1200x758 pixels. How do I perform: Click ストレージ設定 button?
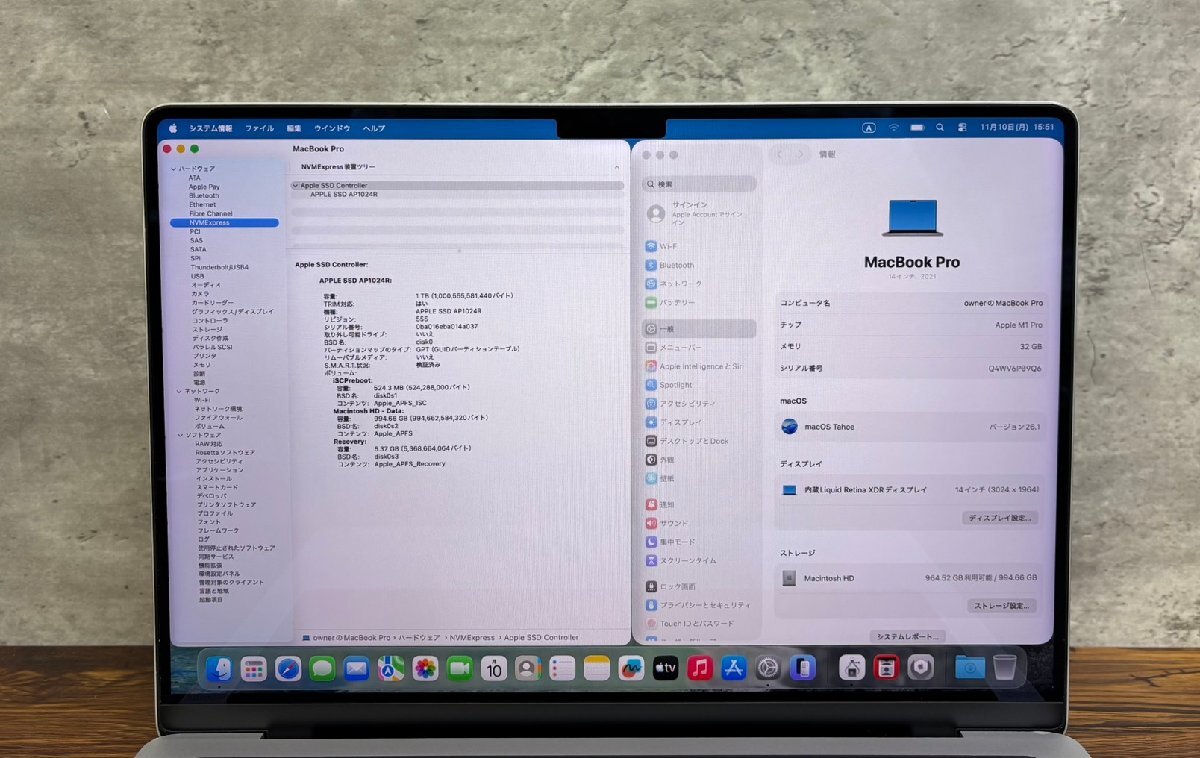point(1002,606)
